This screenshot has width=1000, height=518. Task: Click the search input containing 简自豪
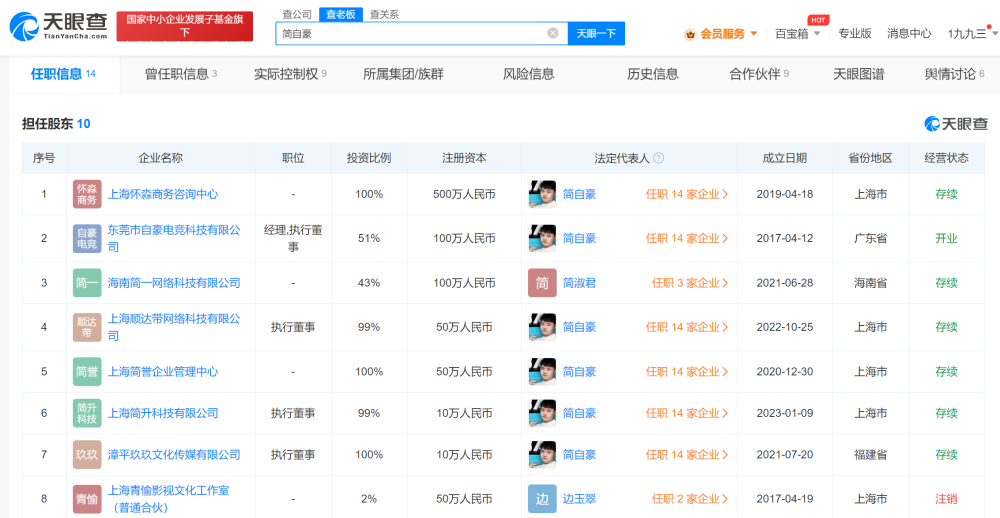pos(411,33)
